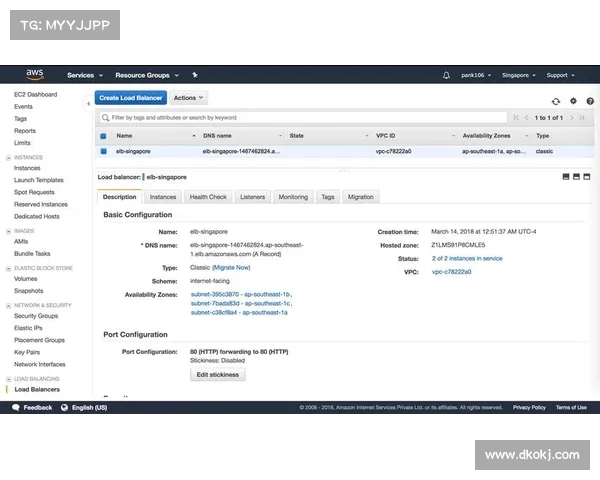600x480 pixels.
Task: Go to last page of results
Action: point(582,118)
